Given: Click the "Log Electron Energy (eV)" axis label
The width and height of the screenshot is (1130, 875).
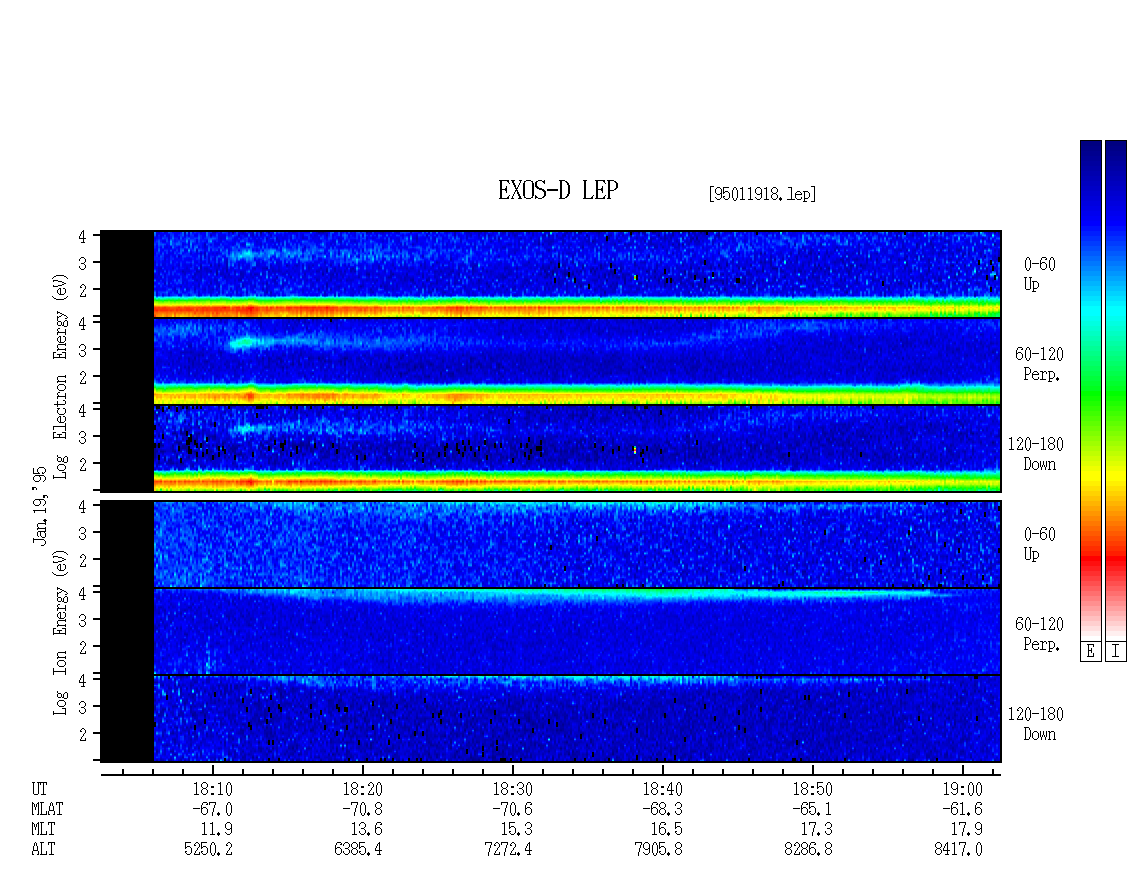Looking at the screenshot, I should click(60, 376).
